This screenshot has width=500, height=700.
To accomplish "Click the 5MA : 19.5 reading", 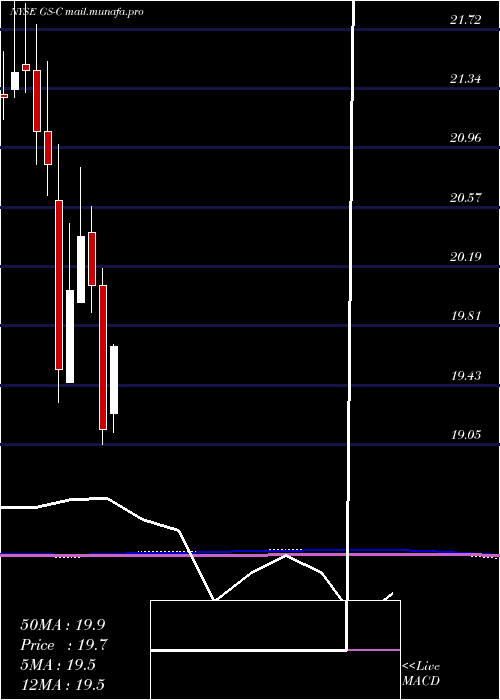I will coord(58,665).
